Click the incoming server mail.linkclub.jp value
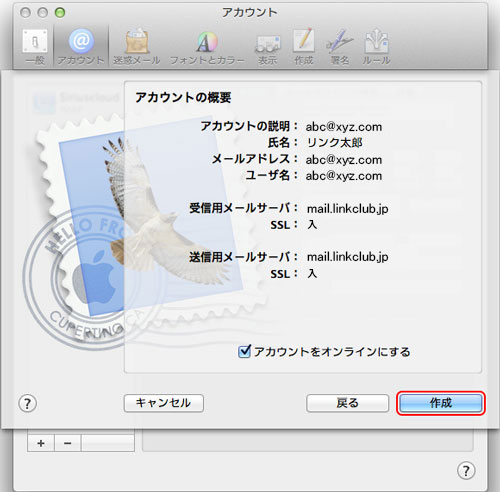 [x=347, y=209]
